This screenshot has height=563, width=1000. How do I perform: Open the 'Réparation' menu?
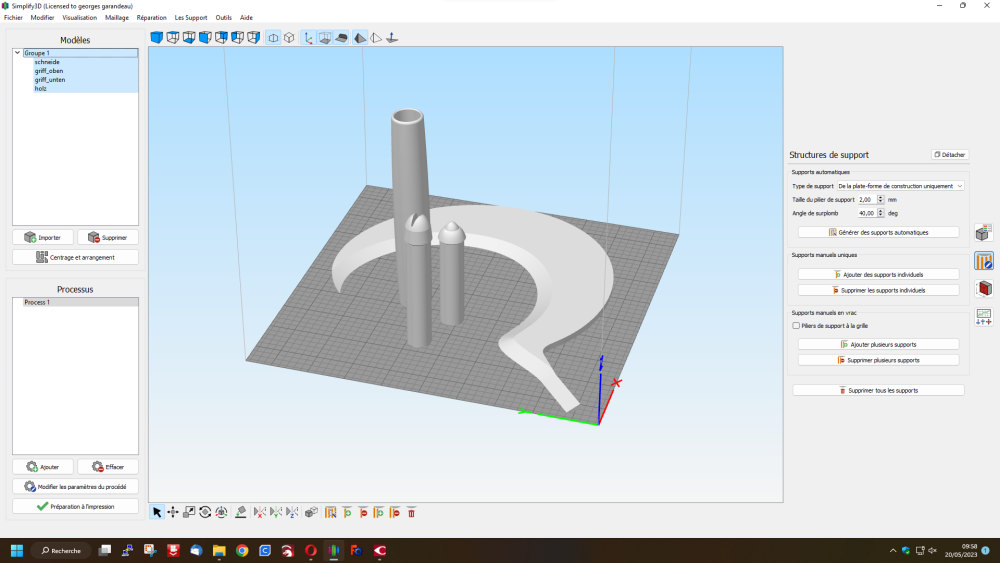151,18
